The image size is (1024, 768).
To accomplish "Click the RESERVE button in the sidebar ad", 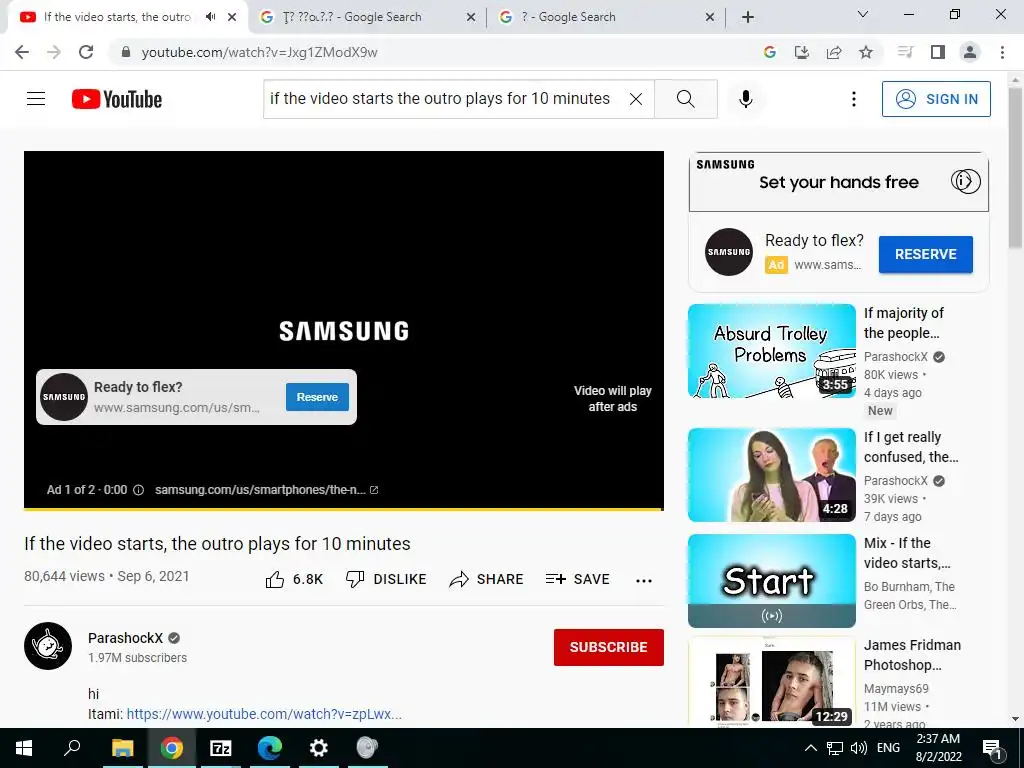I will (x=925, y=254).
